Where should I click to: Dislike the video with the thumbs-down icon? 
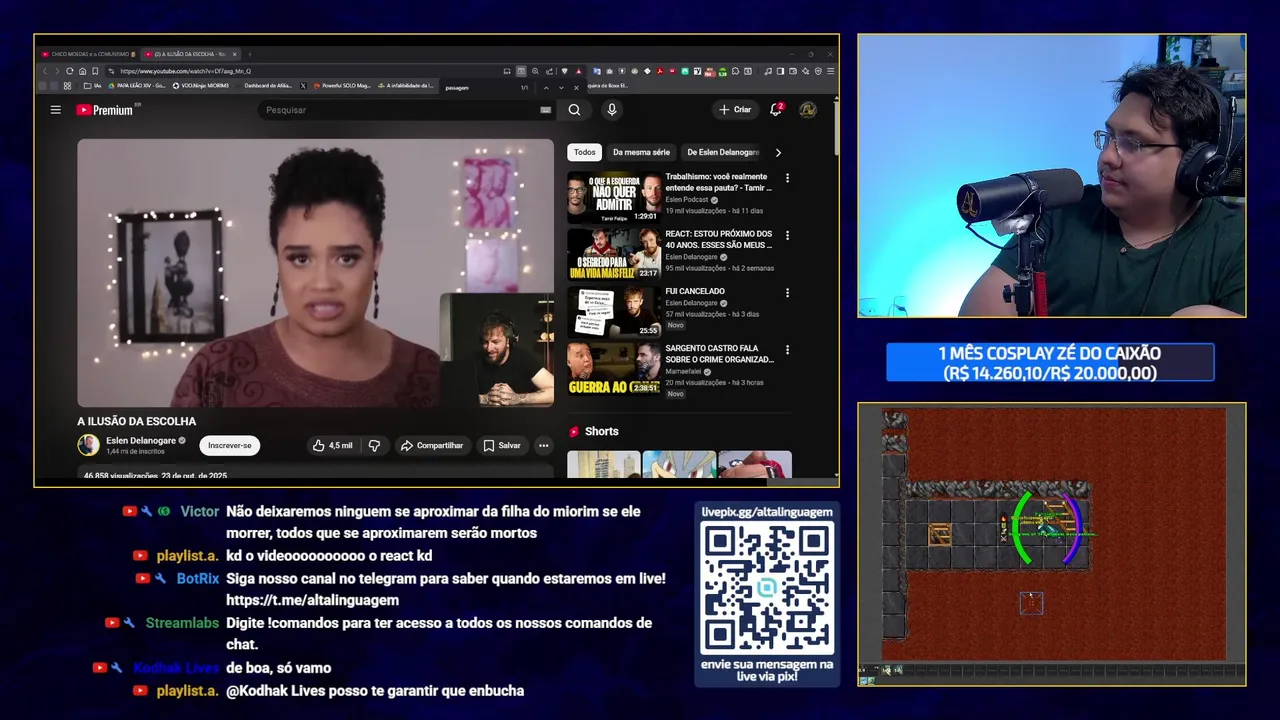[374, 446]
